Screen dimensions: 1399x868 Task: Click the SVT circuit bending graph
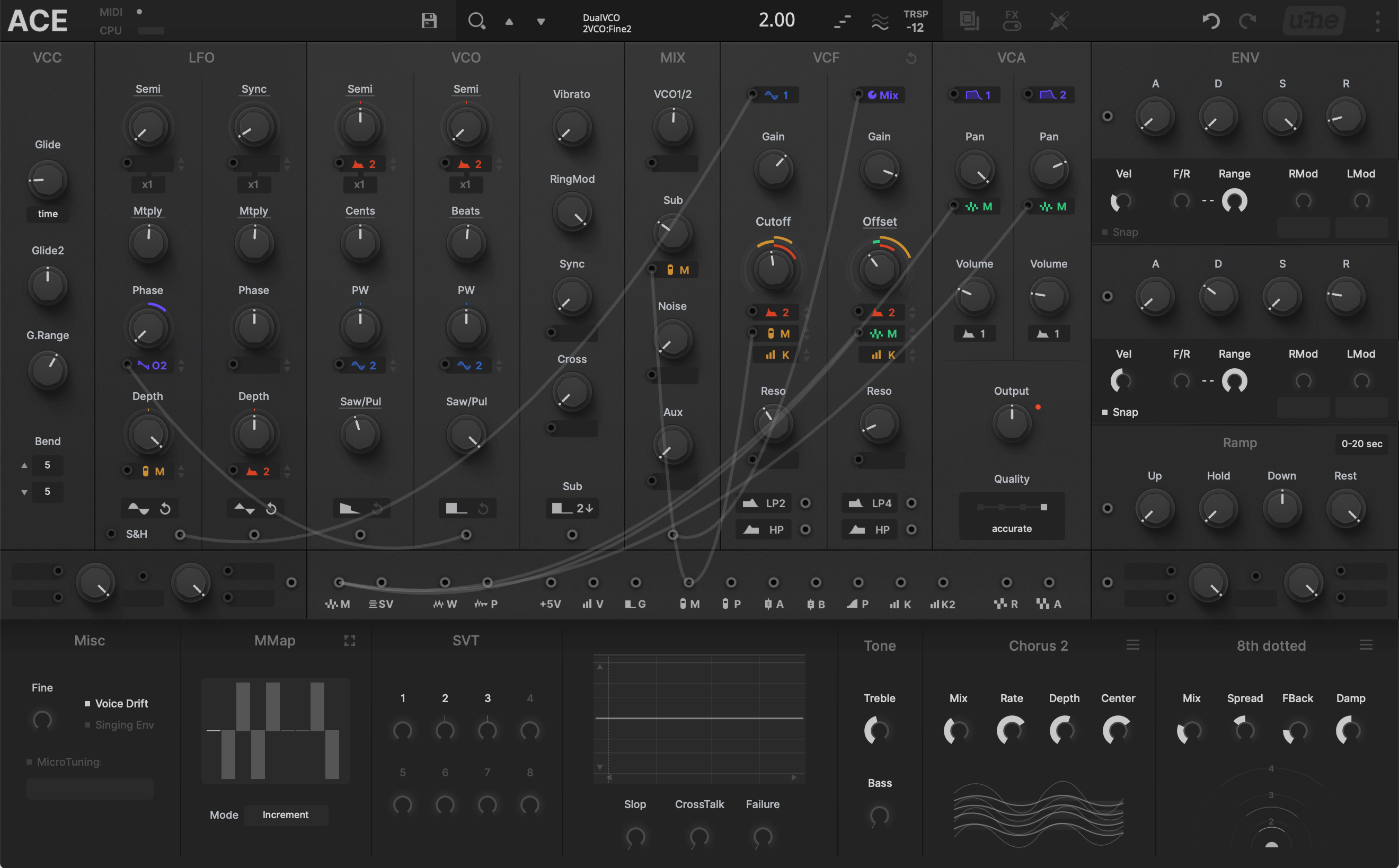[x=698, y=719]
